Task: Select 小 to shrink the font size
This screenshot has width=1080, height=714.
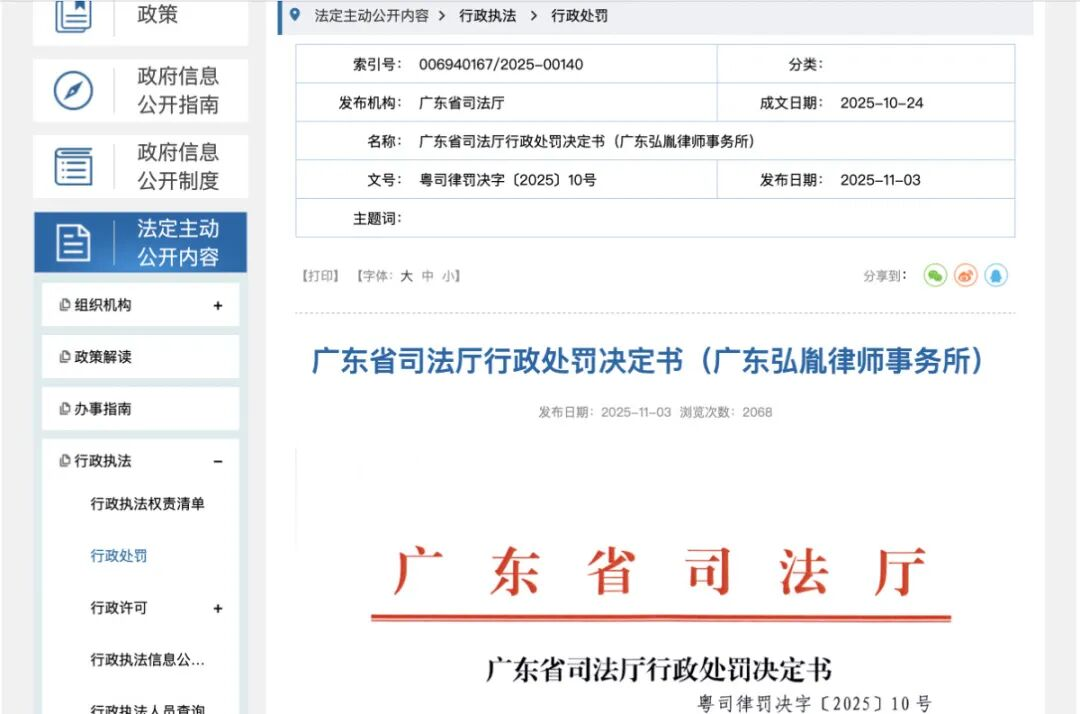Action: 447,275
